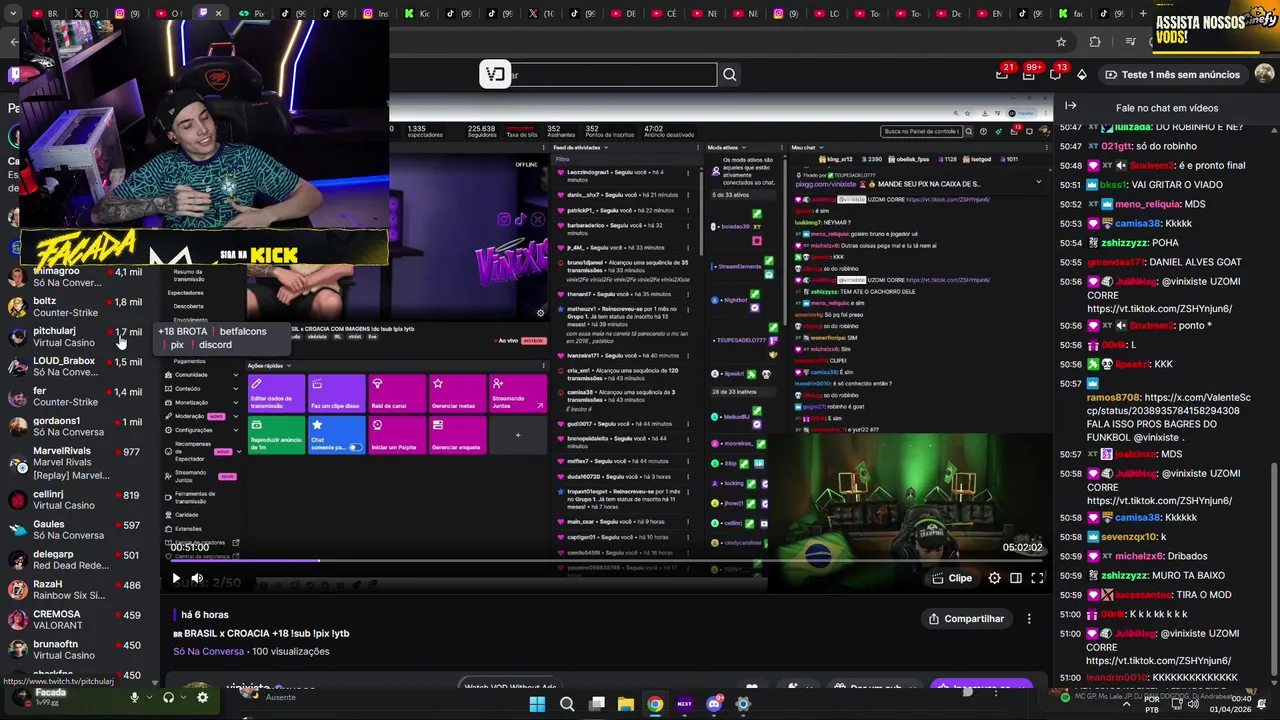Screen dimensions: 1280x720
Task: Open Task View on the taskbar
Action: click(x=596, y=704)
